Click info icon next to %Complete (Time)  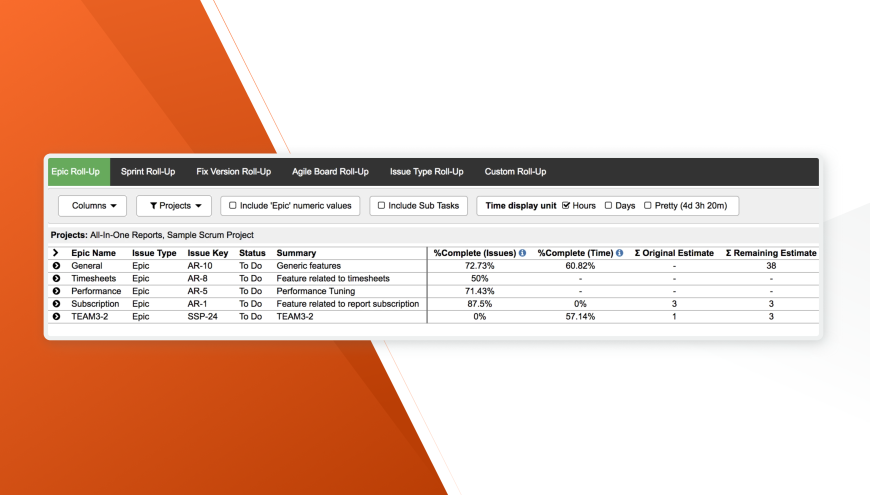point(620,253)
